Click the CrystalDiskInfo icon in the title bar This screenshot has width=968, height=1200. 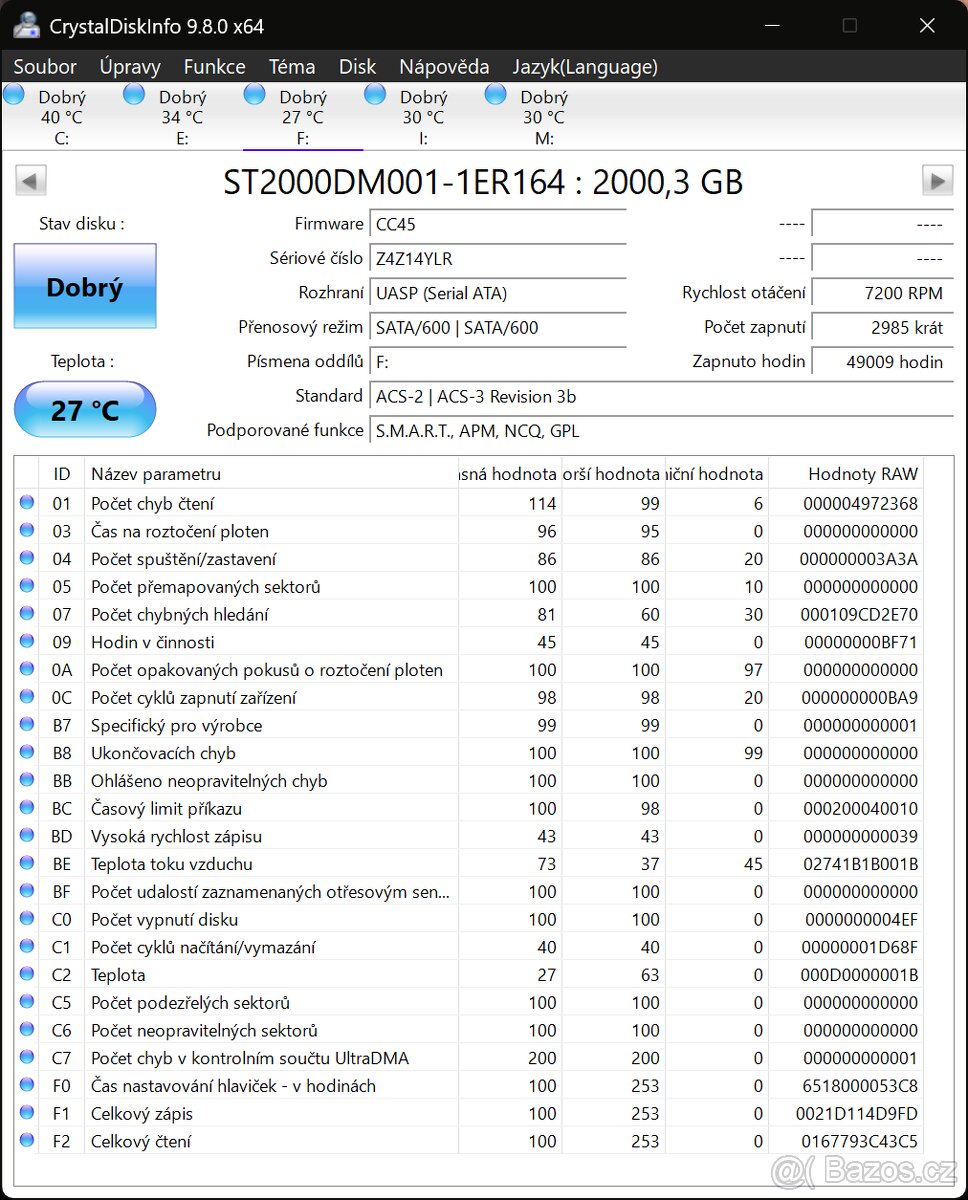pyautogui.click(x=26, y=25)
